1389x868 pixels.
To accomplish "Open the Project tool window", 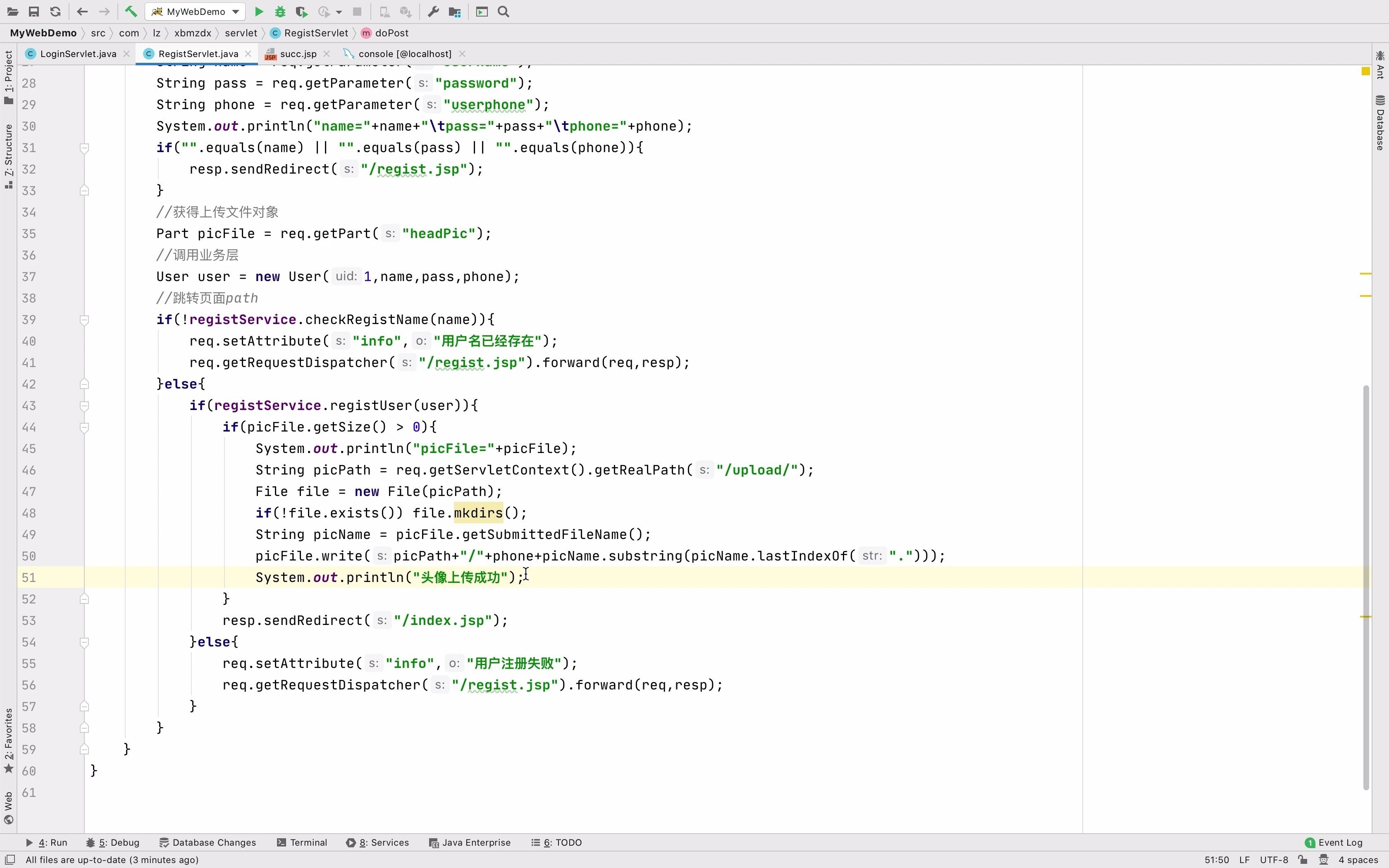I will point(9,78).
